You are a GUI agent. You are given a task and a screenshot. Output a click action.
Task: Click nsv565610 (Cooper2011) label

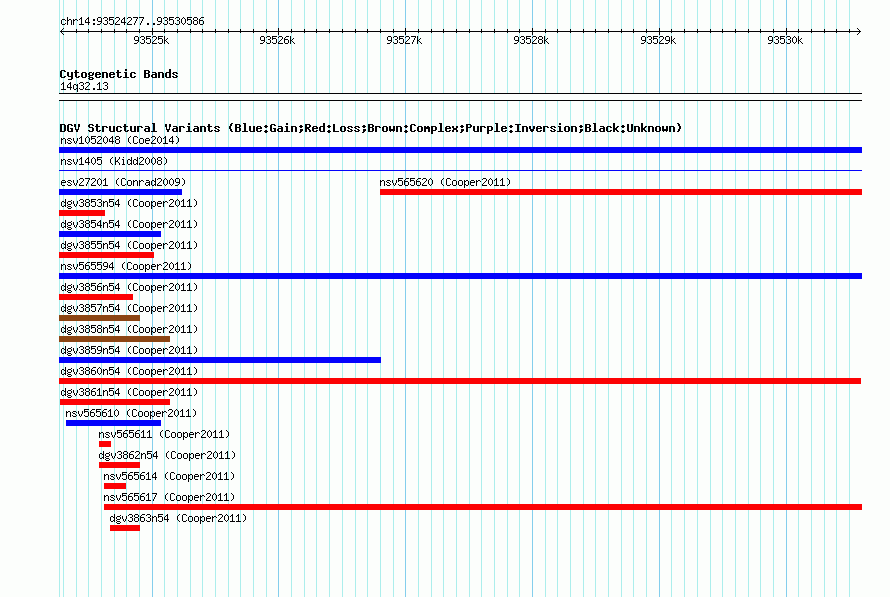pos(131,413)
